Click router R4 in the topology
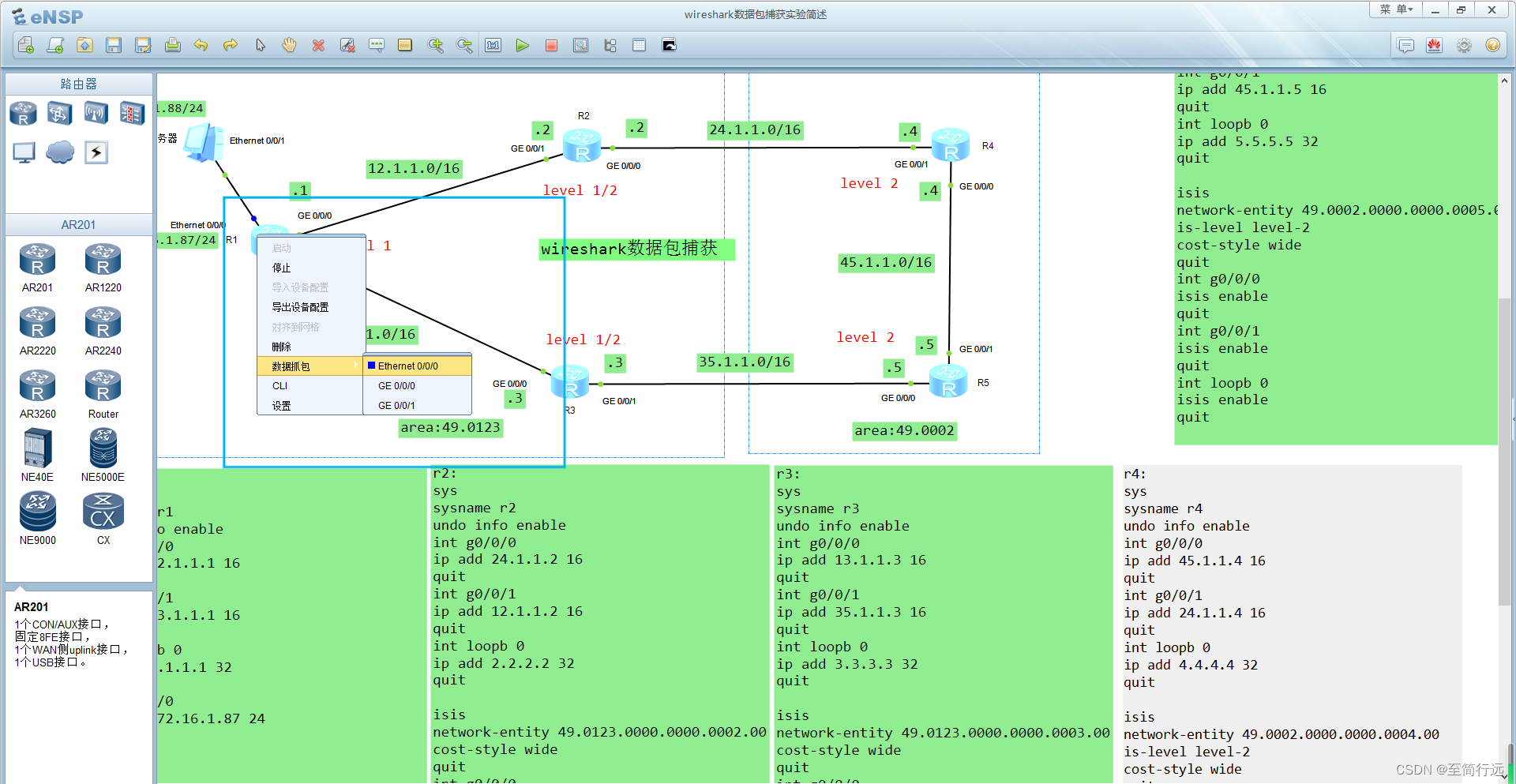This screenshot has height=784, width=1516. pos(951,145)
